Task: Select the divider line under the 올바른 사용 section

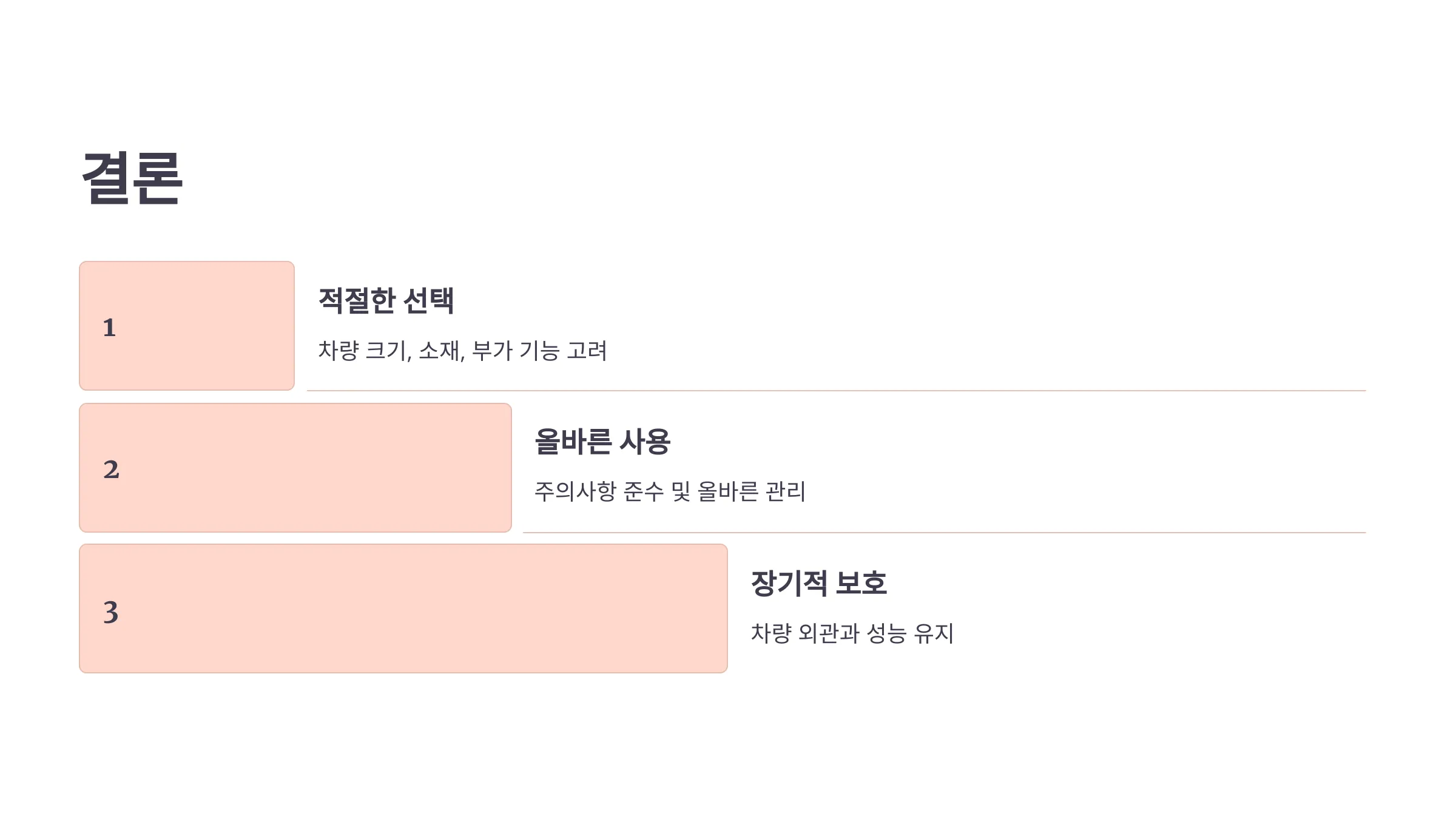Action: pyautogui.click(x=945, y=533)
